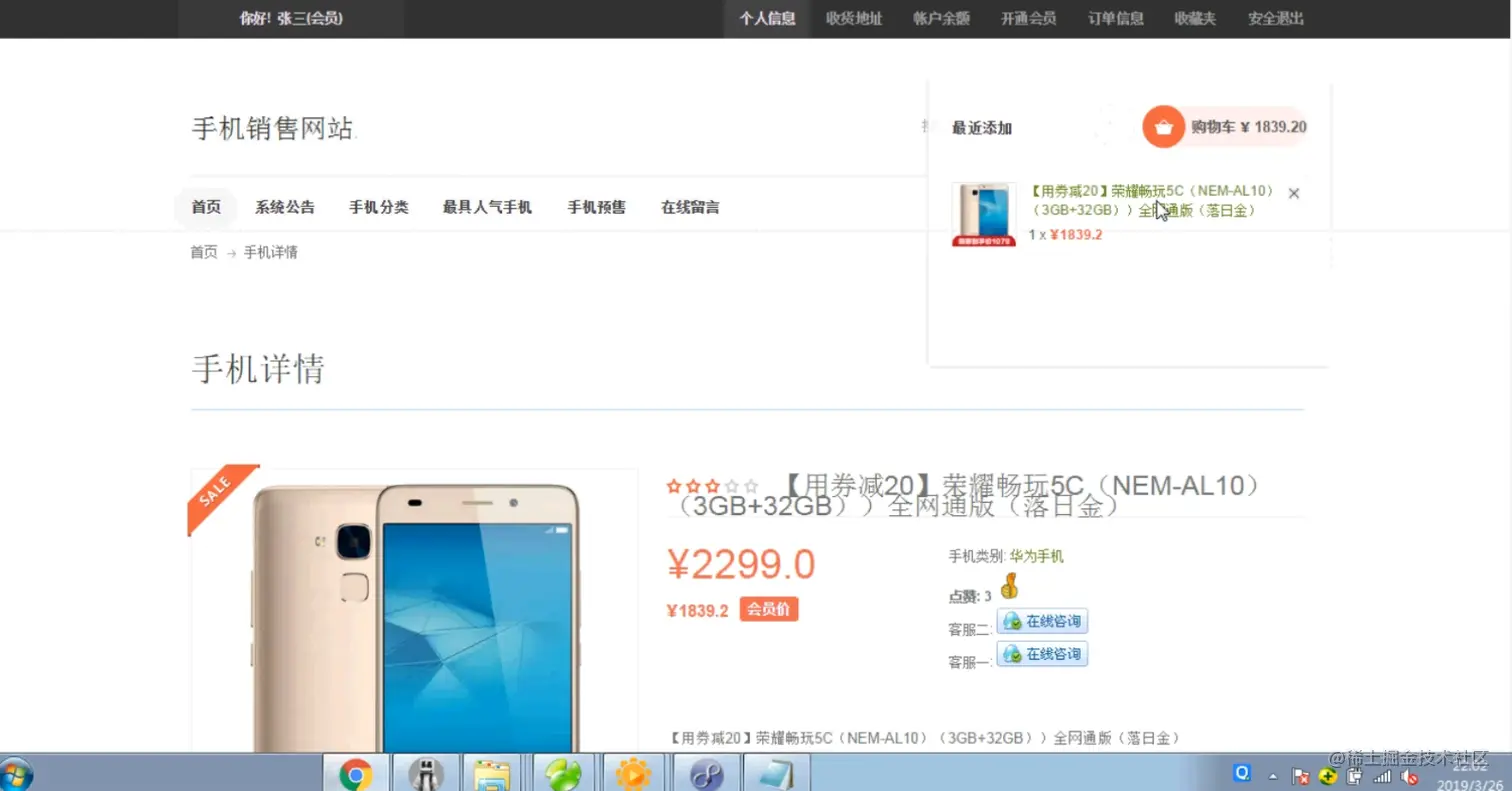Open 帐户余额 in top bar

pos(941,19)
